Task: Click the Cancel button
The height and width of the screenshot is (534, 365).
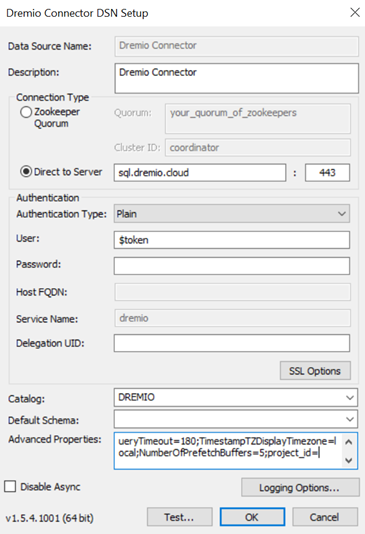Action: coord(324,517)
